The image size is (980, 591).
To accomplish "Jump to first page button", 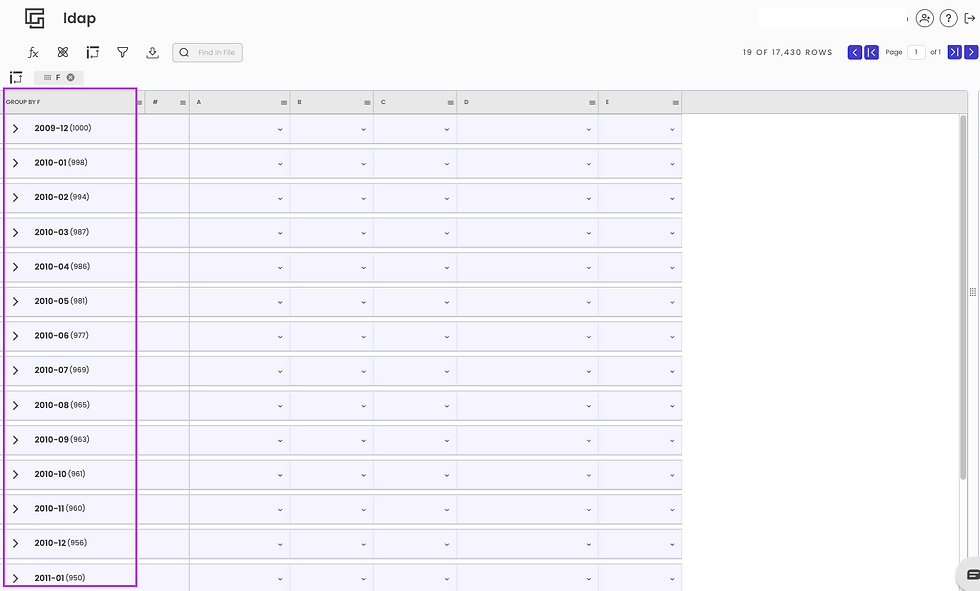I will pyautogui.click(x=871, y=52).
